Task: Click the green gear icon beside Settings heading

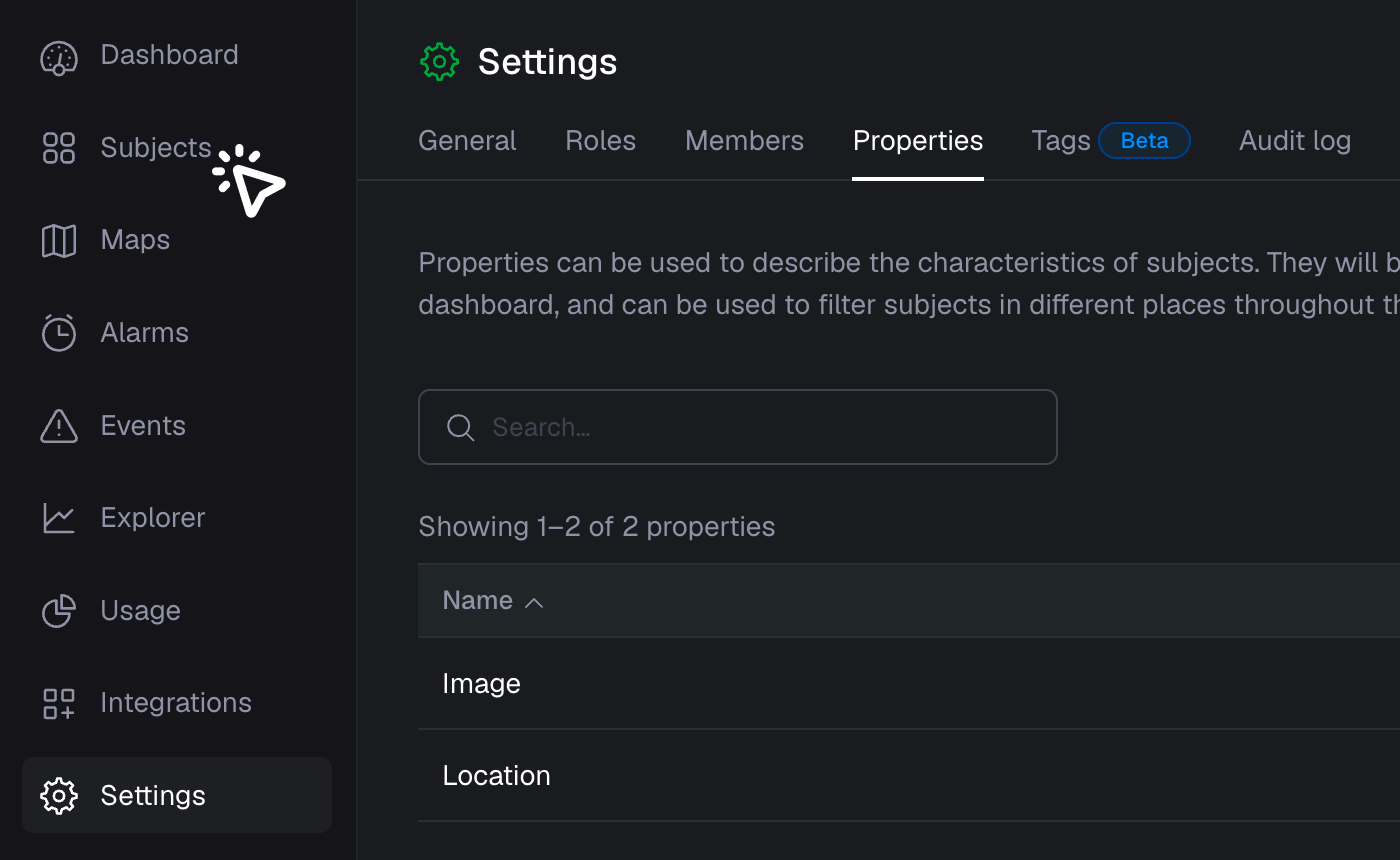Action: pos(439,62)
